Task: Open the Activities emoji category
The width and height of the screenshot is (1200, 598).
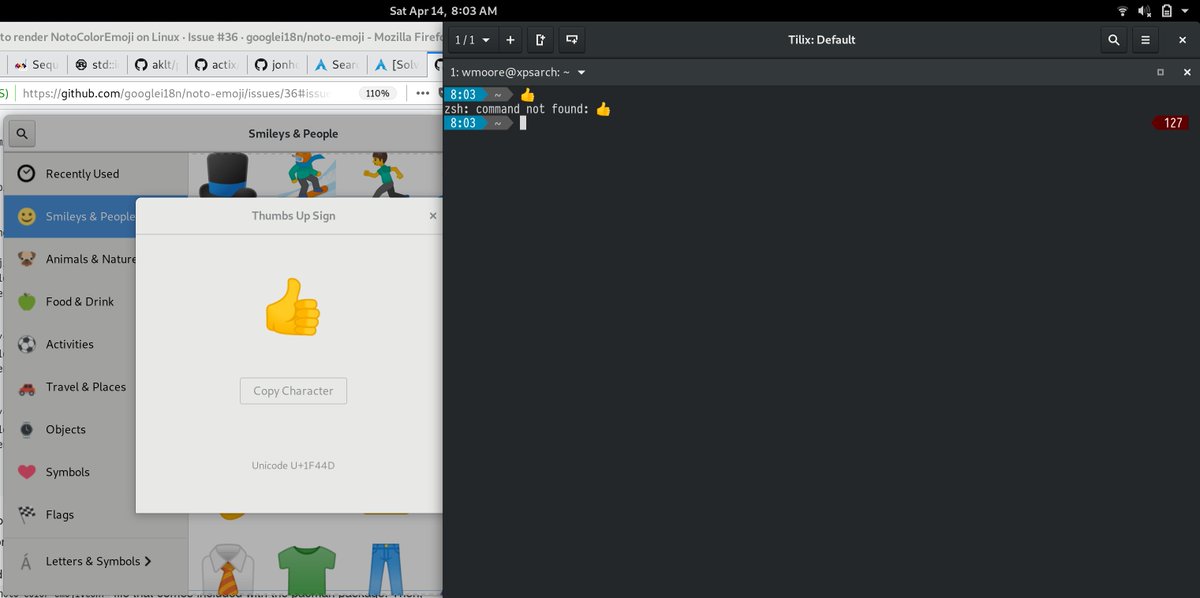Action: (70, 344)
